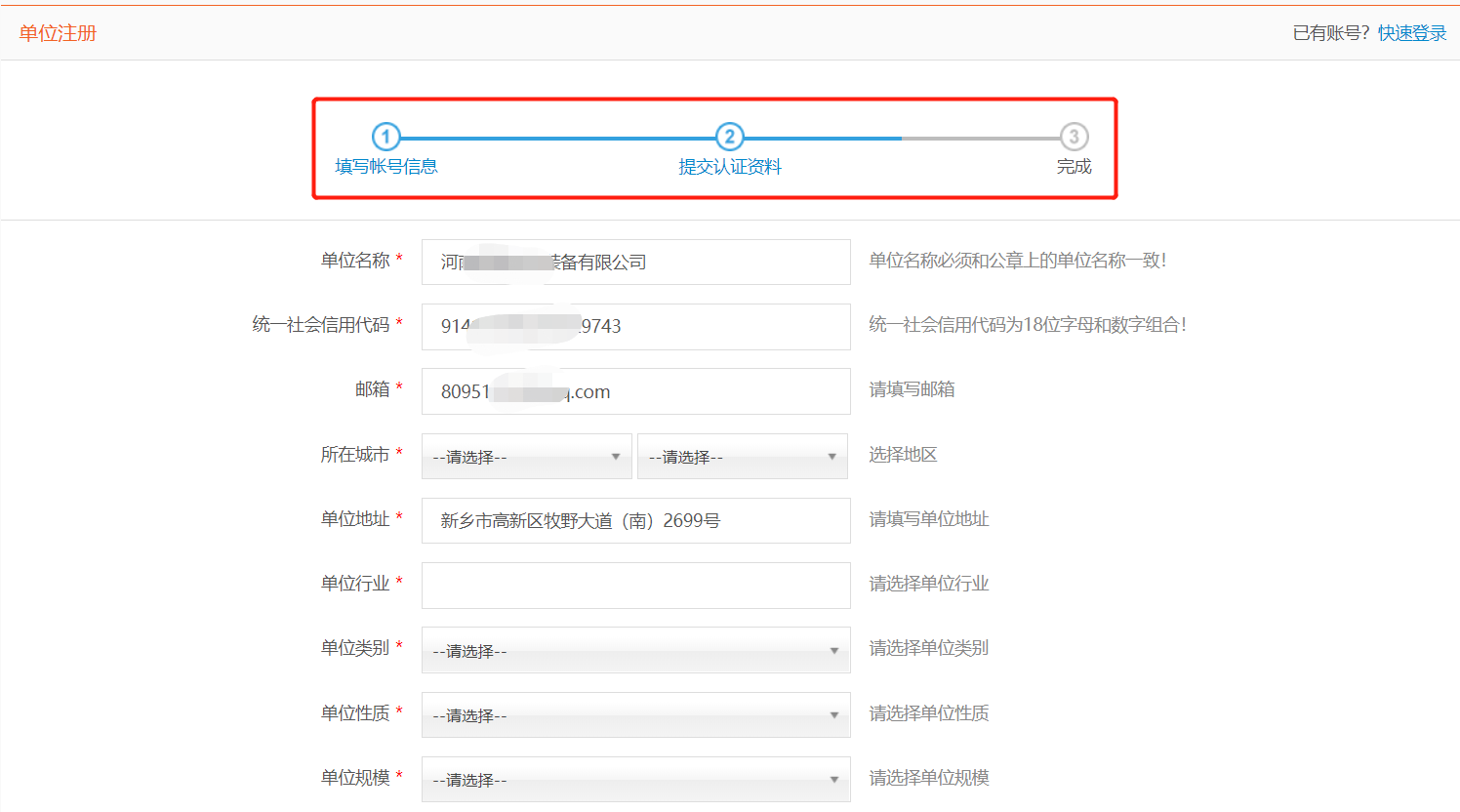Click the empty 单位行业 field

coord(635,586)
